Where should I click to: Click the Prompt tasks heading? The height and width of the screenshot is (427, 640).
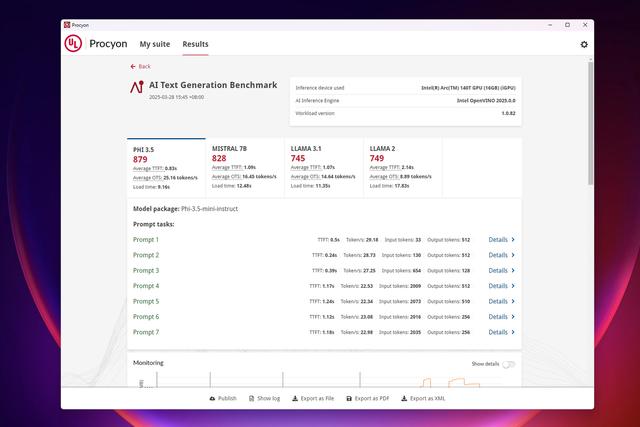(x=153, y=224)
